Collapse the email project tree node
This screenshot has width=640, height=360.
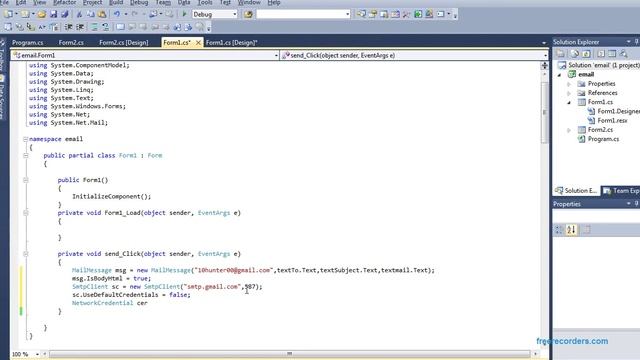click(559, 75)
